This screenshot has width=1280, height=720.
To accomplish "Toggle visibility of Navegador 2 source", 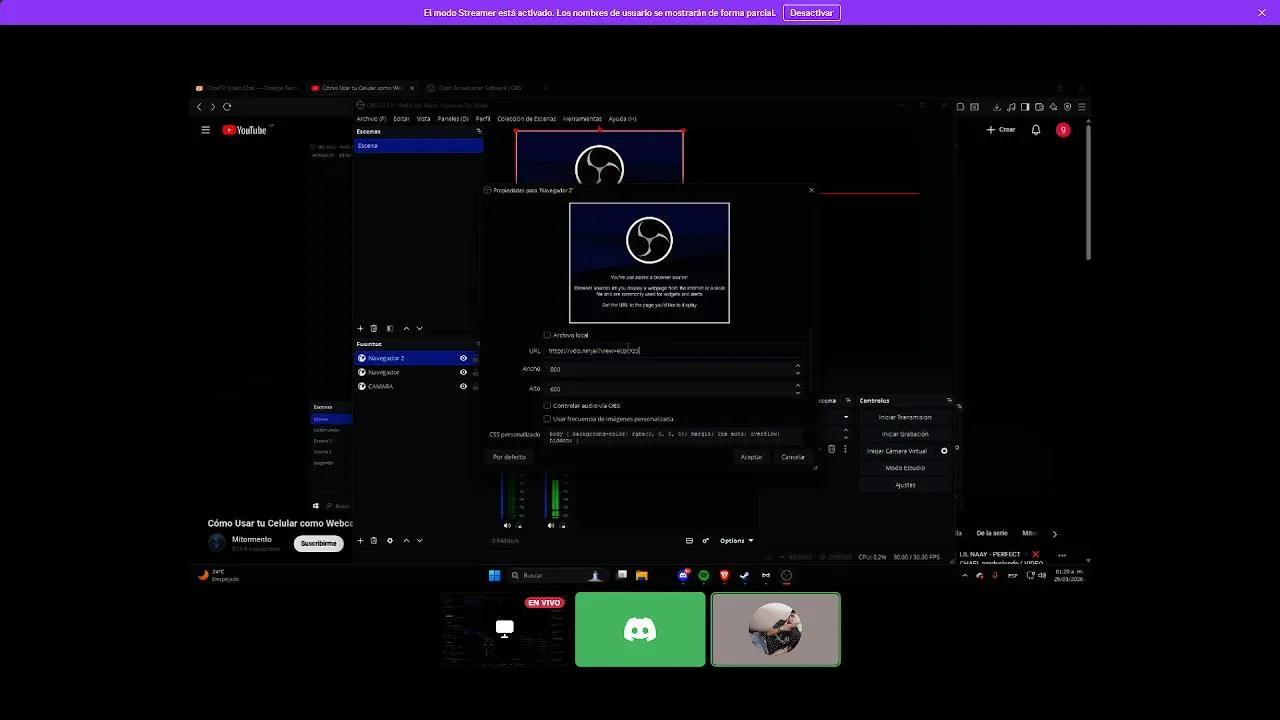I will [x=463, y=358].
